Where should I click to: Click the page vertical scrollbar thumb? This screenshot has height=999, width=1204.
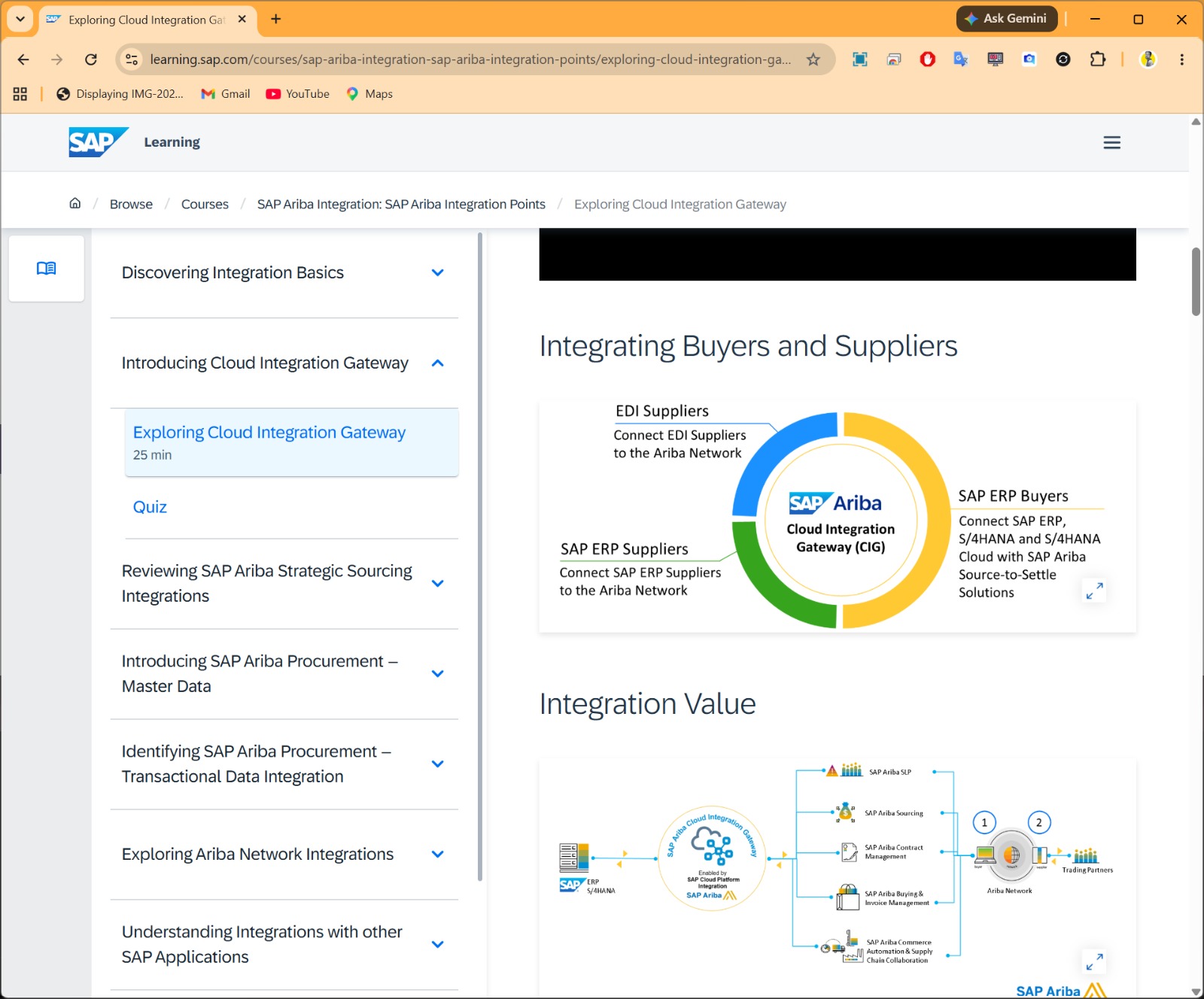pyautogui.click(x=1196, y=281)
